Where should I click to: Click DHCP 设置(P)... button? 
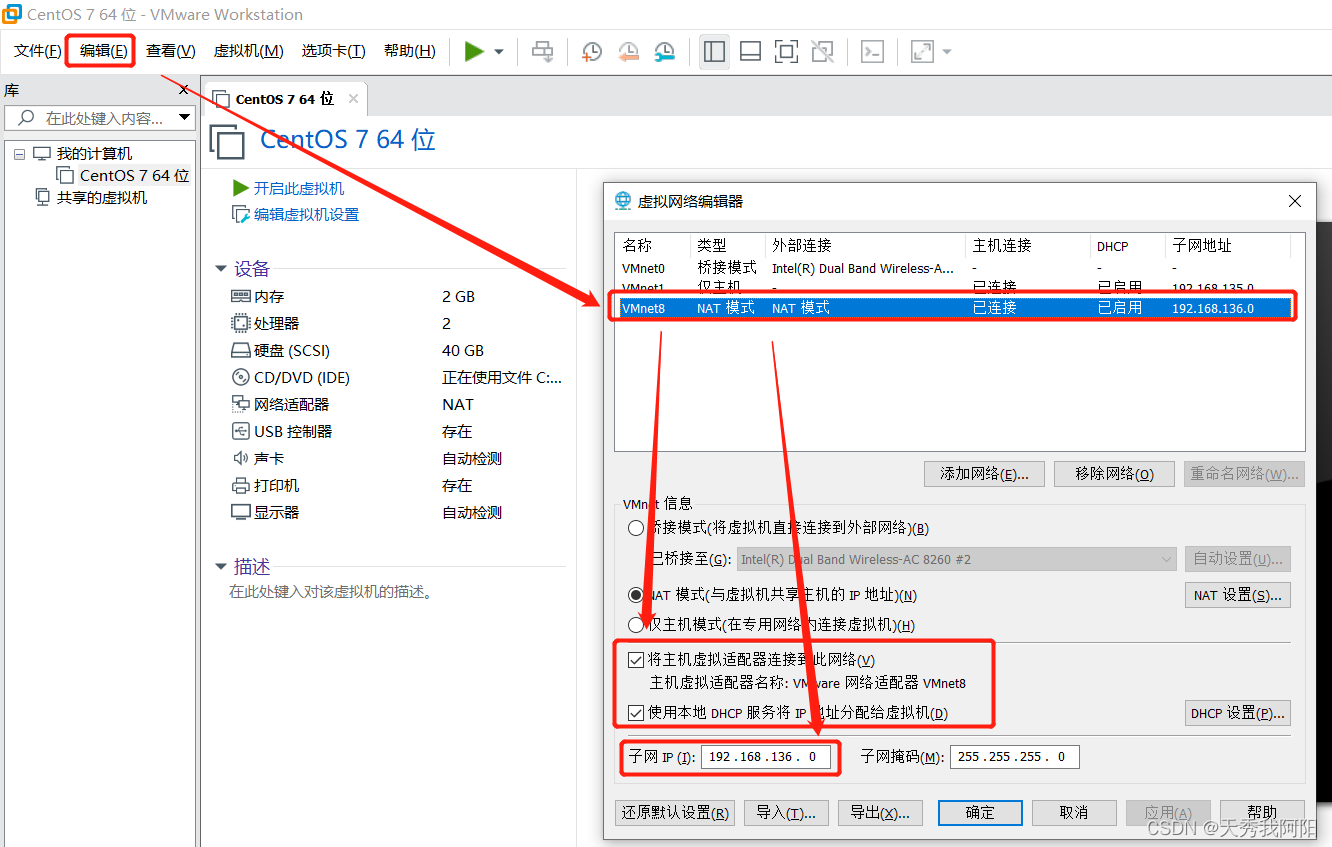(x=1238, y=713)
